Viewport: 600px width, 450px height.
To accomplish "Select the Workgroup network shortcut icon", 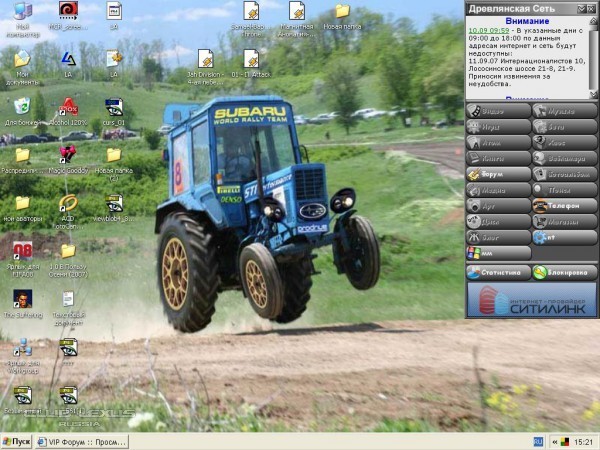I will click(23, 356).
